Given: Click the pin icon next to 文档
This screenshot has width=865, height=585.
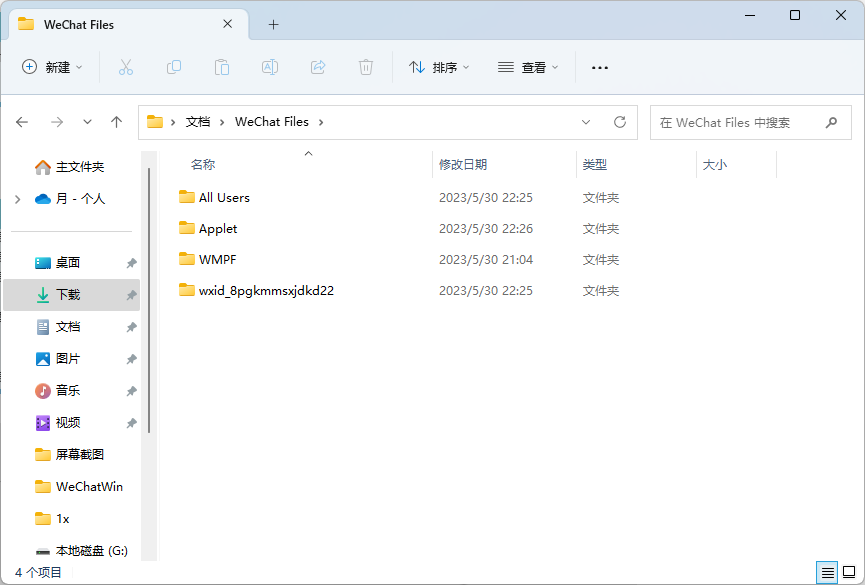Looking at the screenshot, I should (131, 327).
